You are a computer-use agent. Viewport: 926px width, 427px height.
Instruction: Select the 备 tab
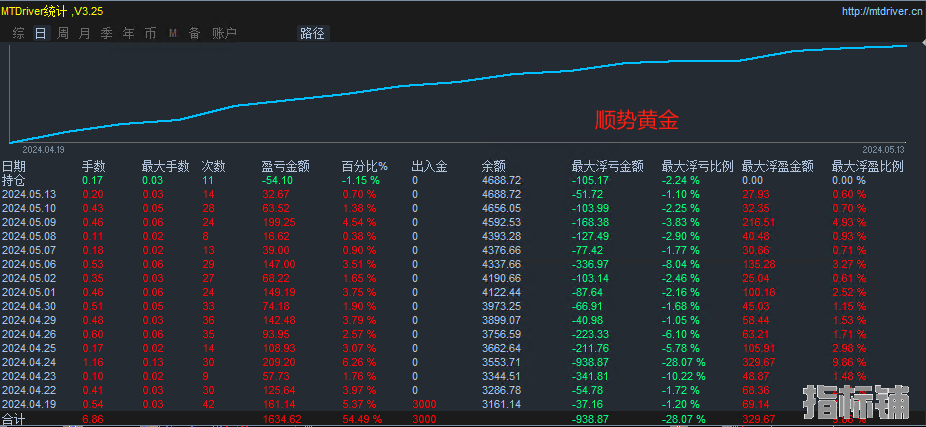(x=194, y=33)
